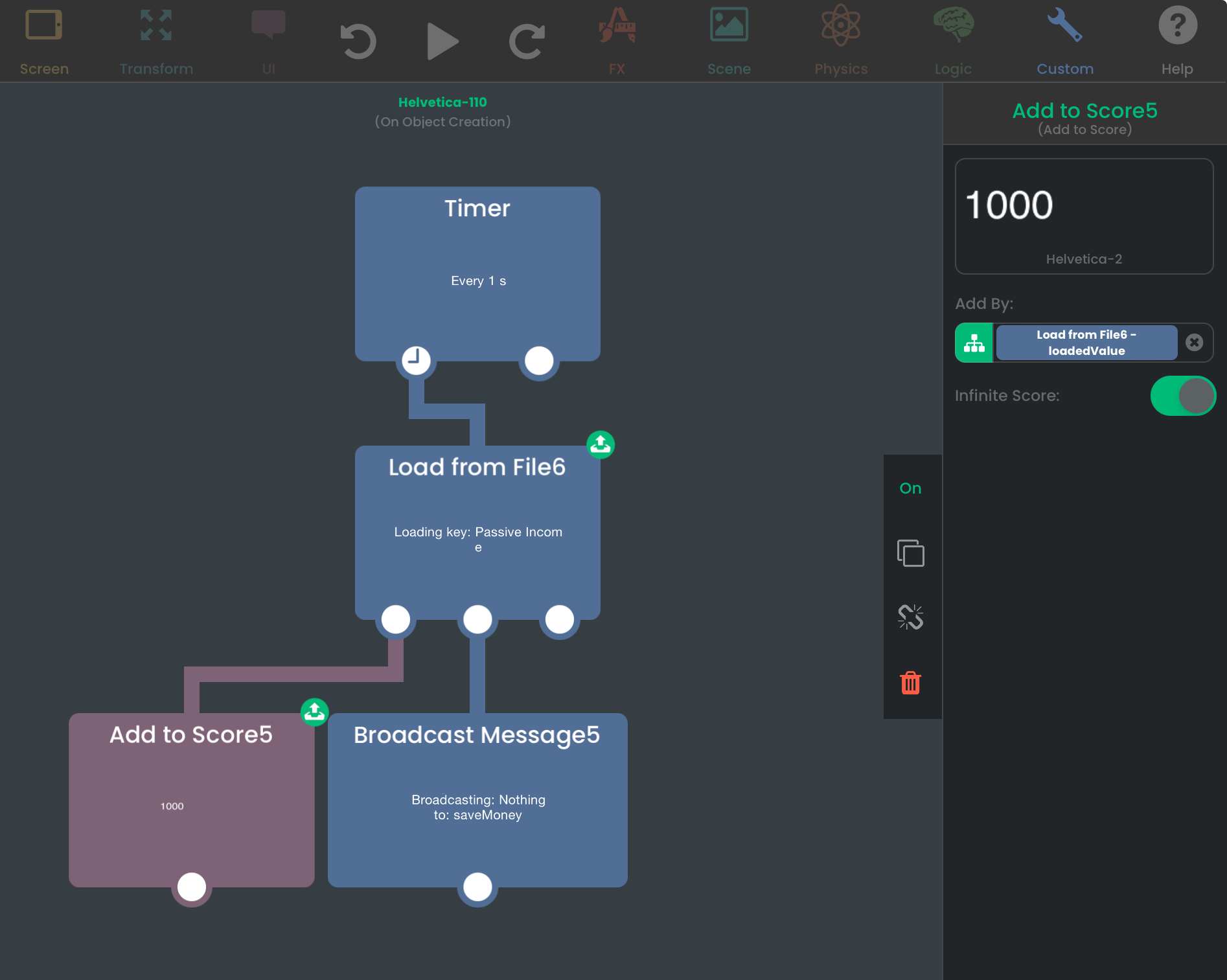Remove the loadedValue attribute link
Image resolution: width=1227 pixels, height=980 pixels.
(x=1195, y=343)
